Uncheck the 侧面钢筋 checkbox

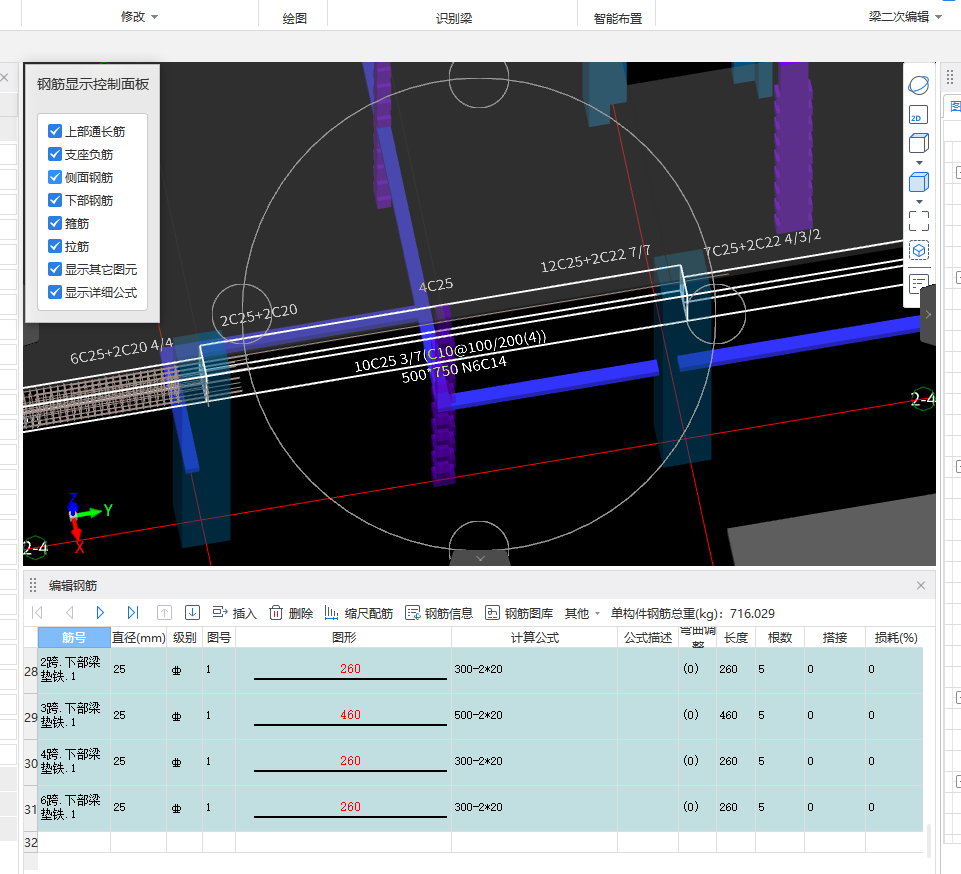(55, 177)
